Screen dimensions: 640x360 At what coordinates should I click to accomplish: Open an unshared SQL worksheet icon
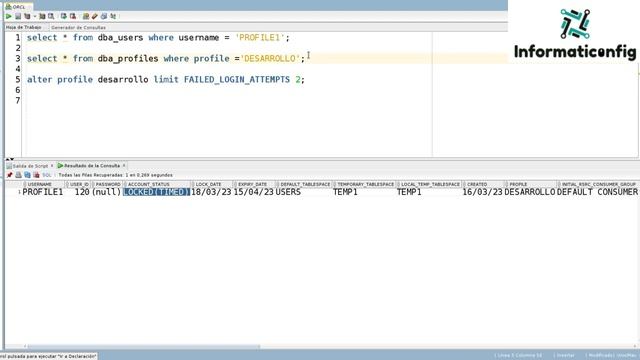pyautogui.click(x=86, y=16)
